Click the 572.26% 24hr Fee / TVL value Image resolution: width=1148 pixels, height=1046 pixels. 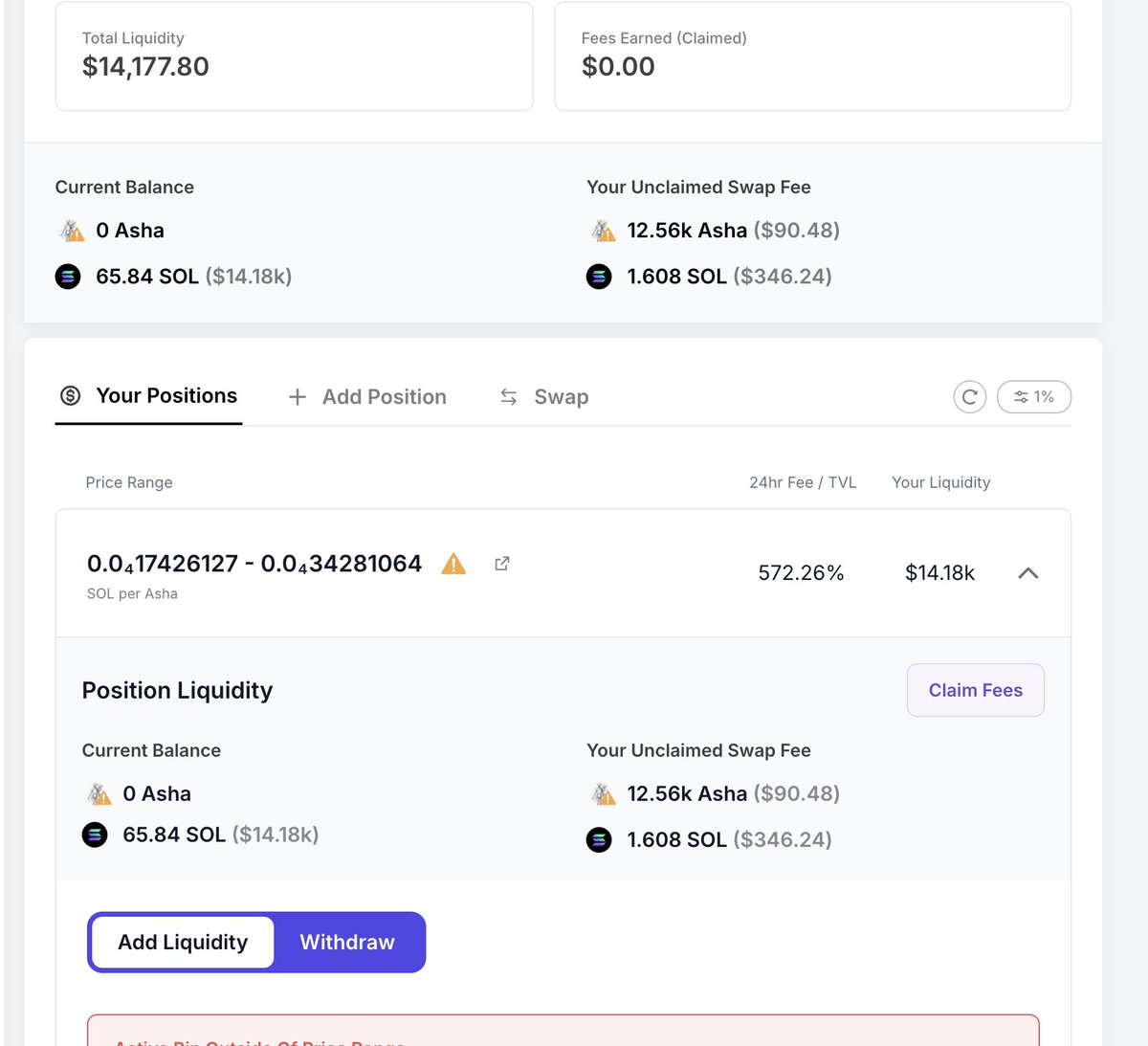click(801, 573)
